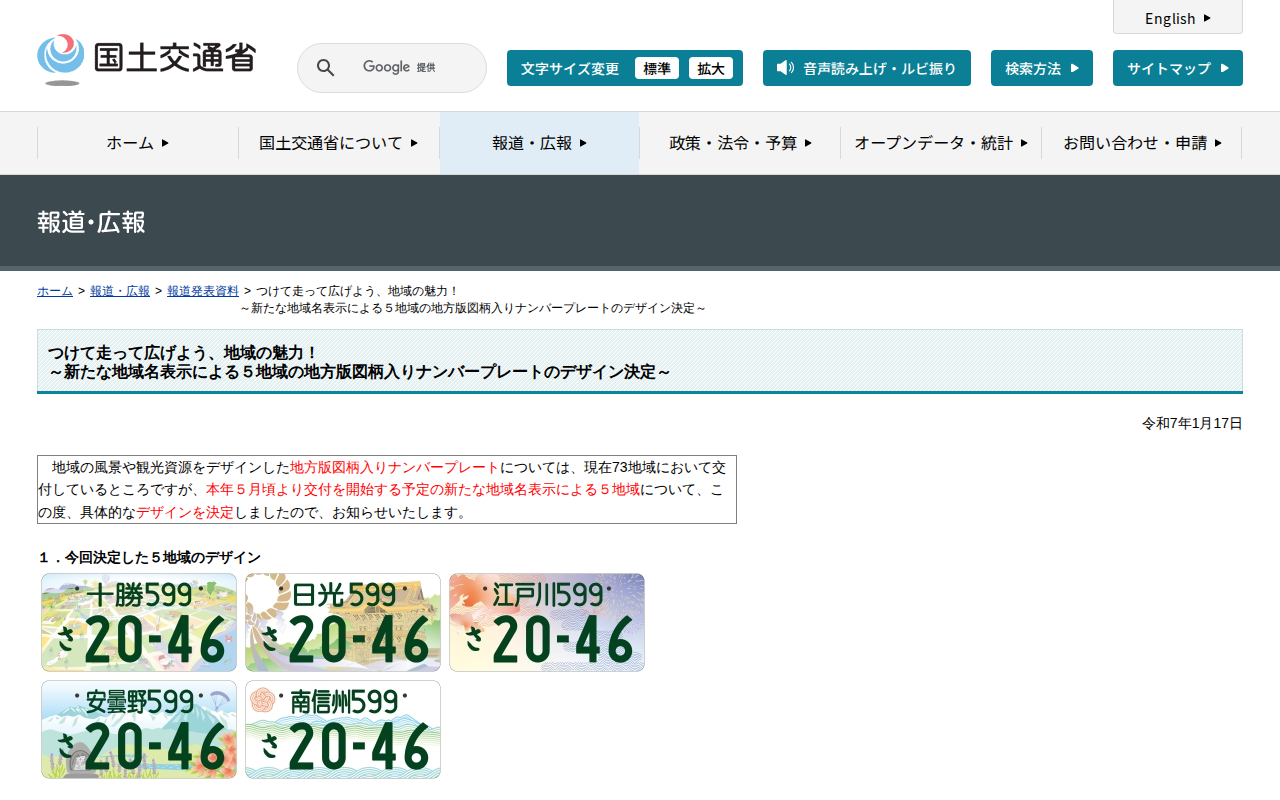
Task: Open the ホーム menu
Action: 138,143
